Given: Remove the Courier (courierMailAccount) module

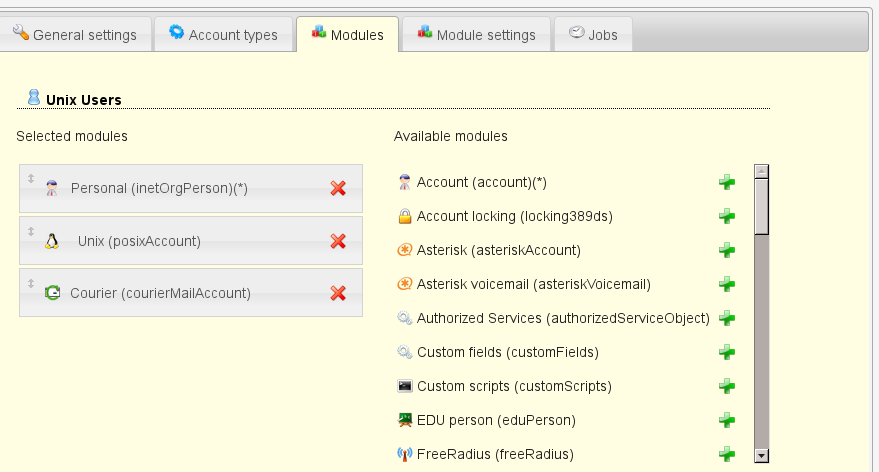Looking at the screenshot, I should [338, 293].
